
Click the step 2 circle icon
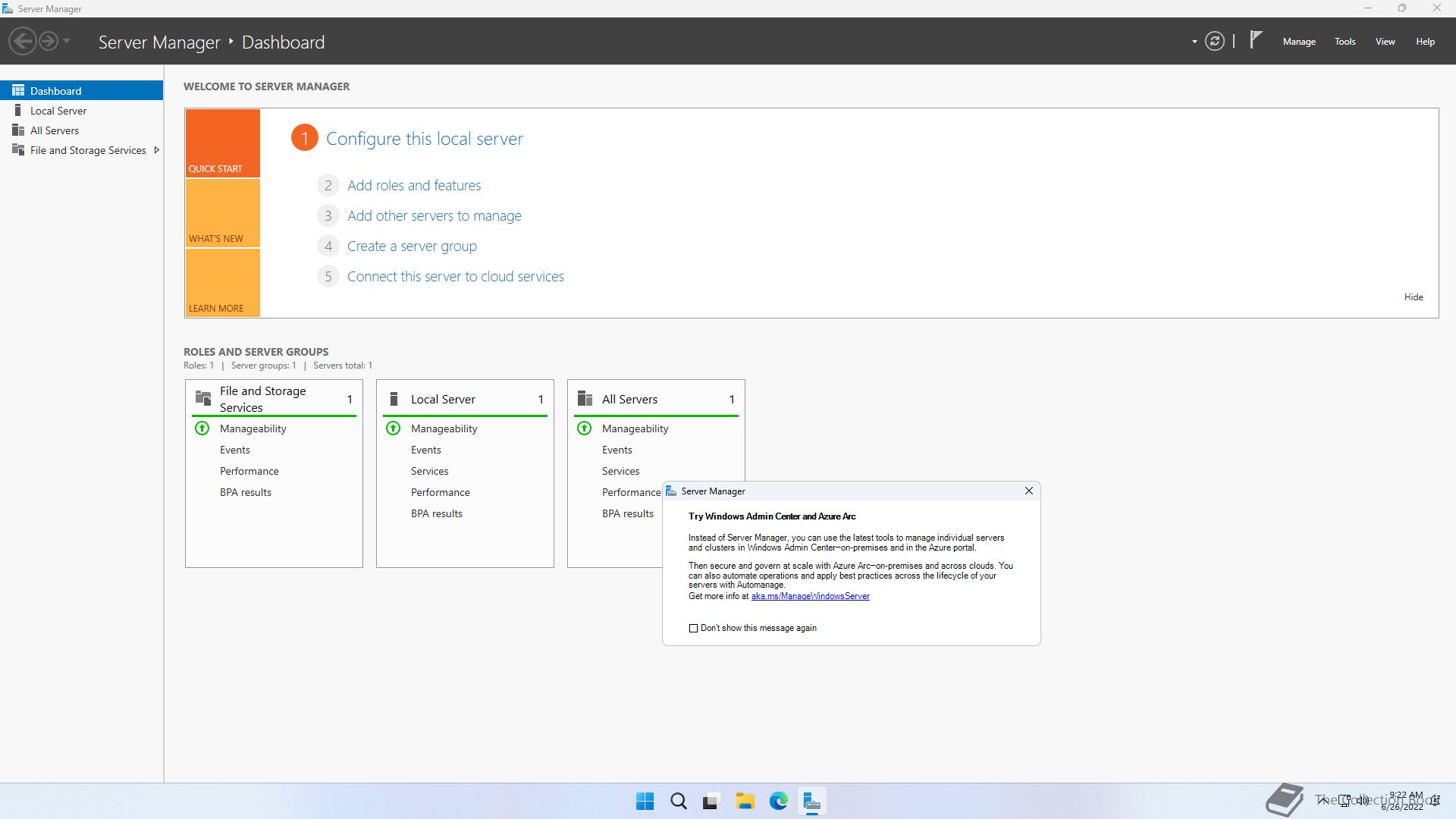point(328,185)
